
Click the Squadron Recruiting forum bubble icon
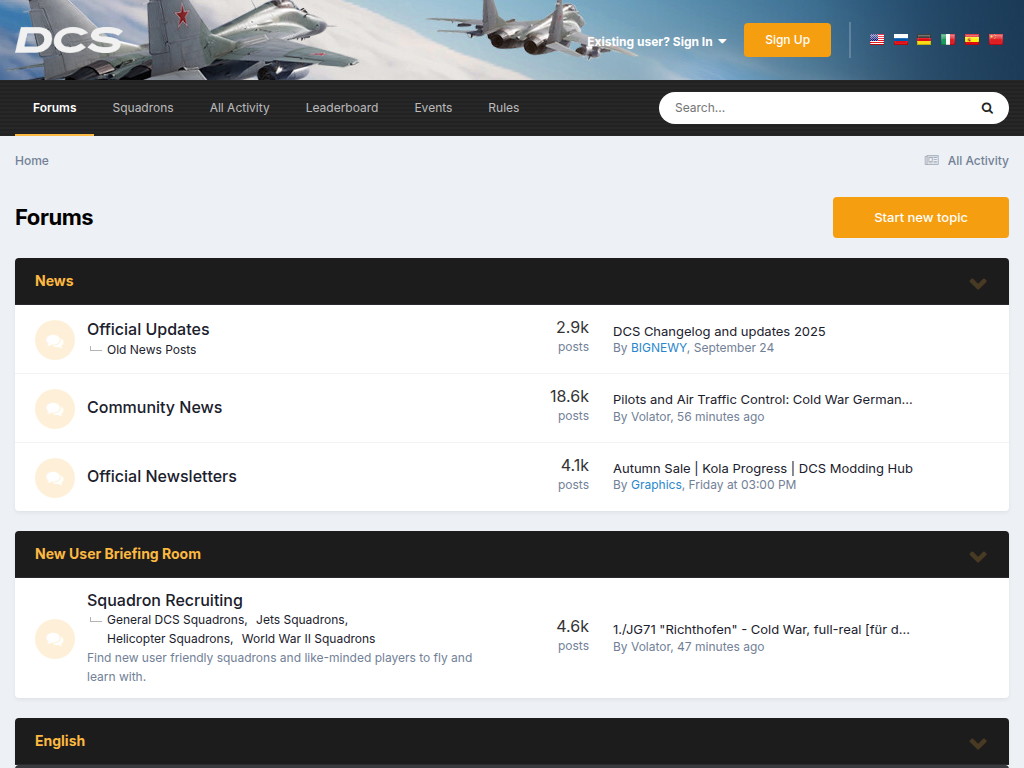click(x=55, y=639)
